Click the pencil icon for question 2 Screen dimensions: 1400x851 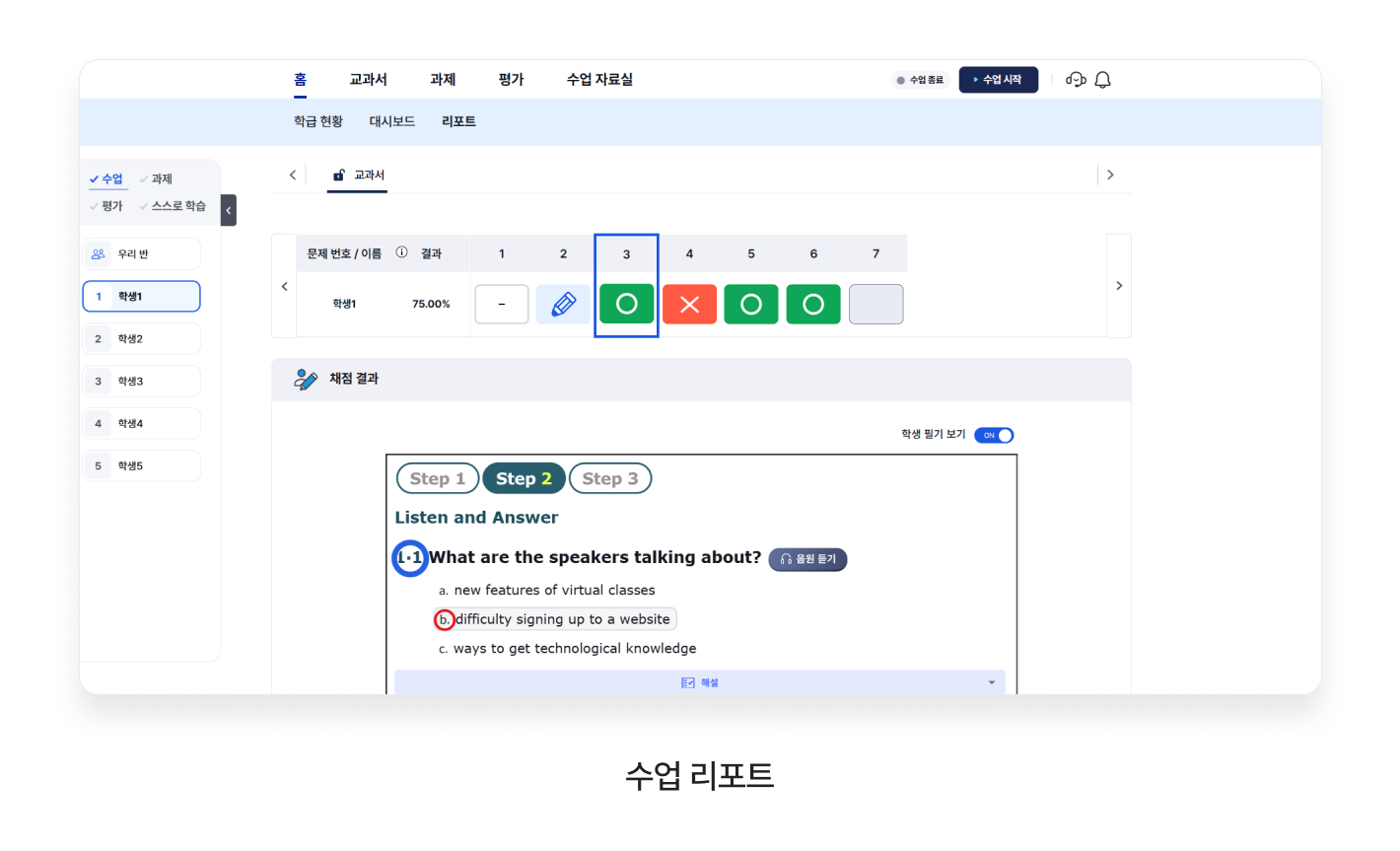563,304
